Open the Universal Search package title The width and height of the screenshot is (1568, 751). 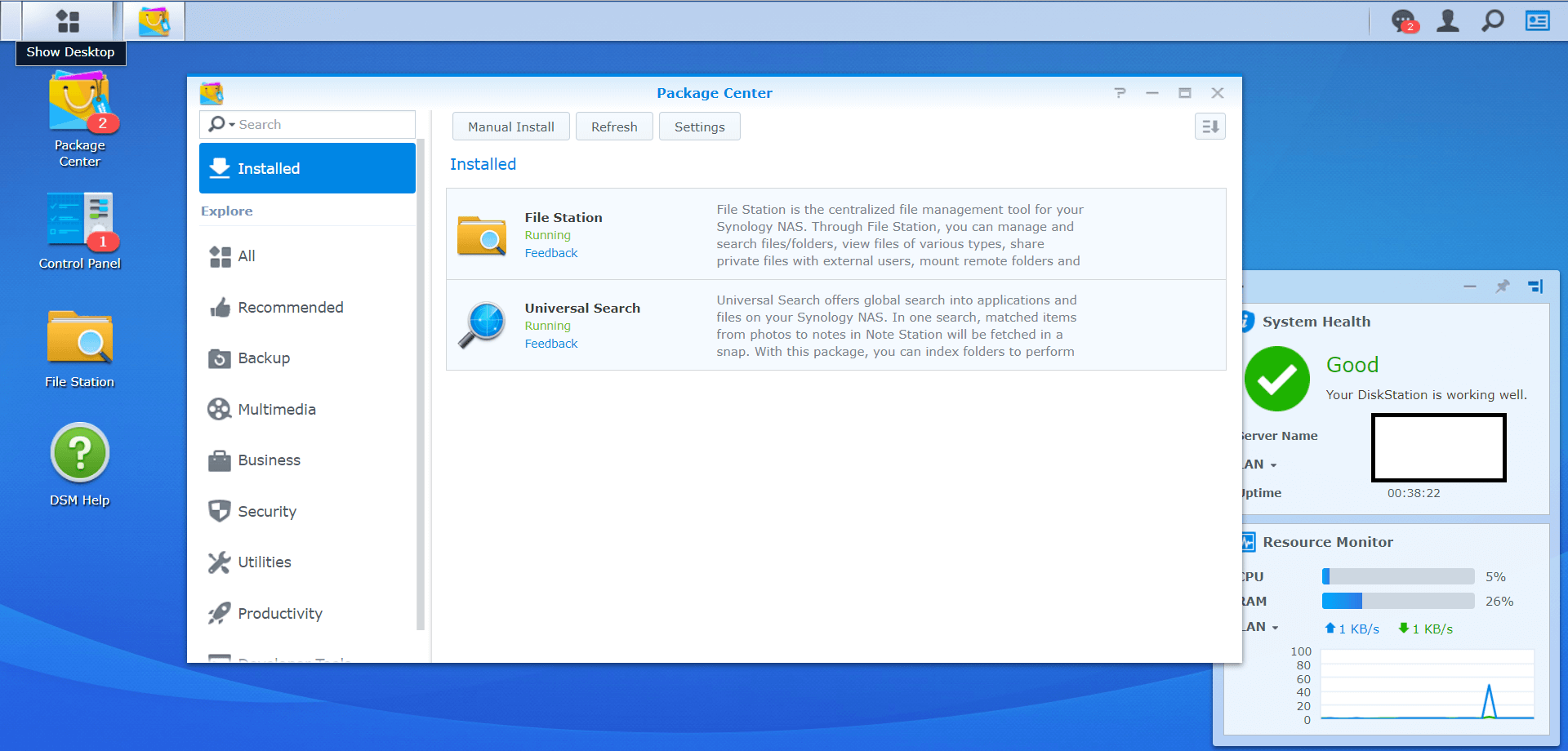click(x=582, y=308)
